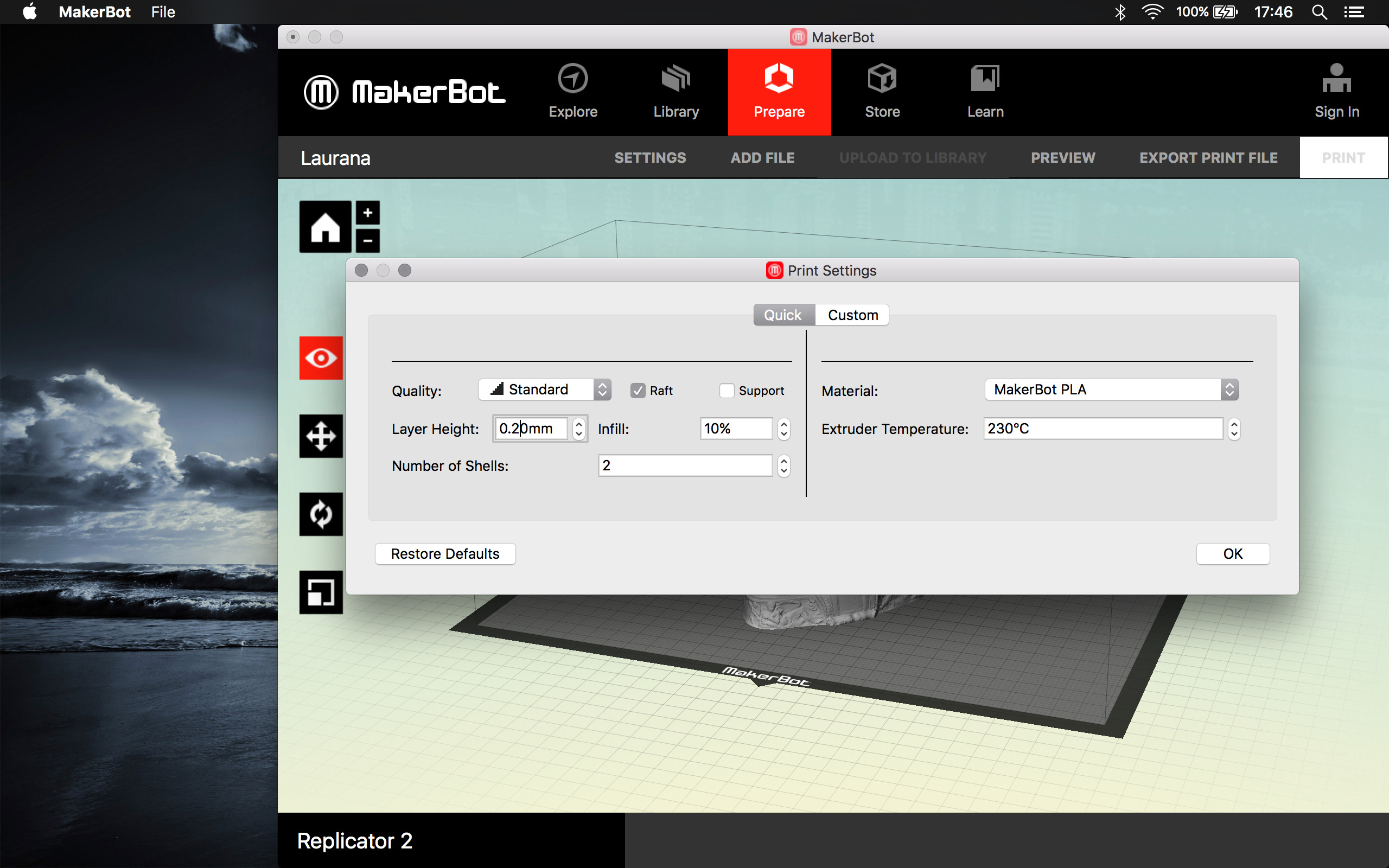
Task: Confirm settings with OK button
Action: point(1232,554)
